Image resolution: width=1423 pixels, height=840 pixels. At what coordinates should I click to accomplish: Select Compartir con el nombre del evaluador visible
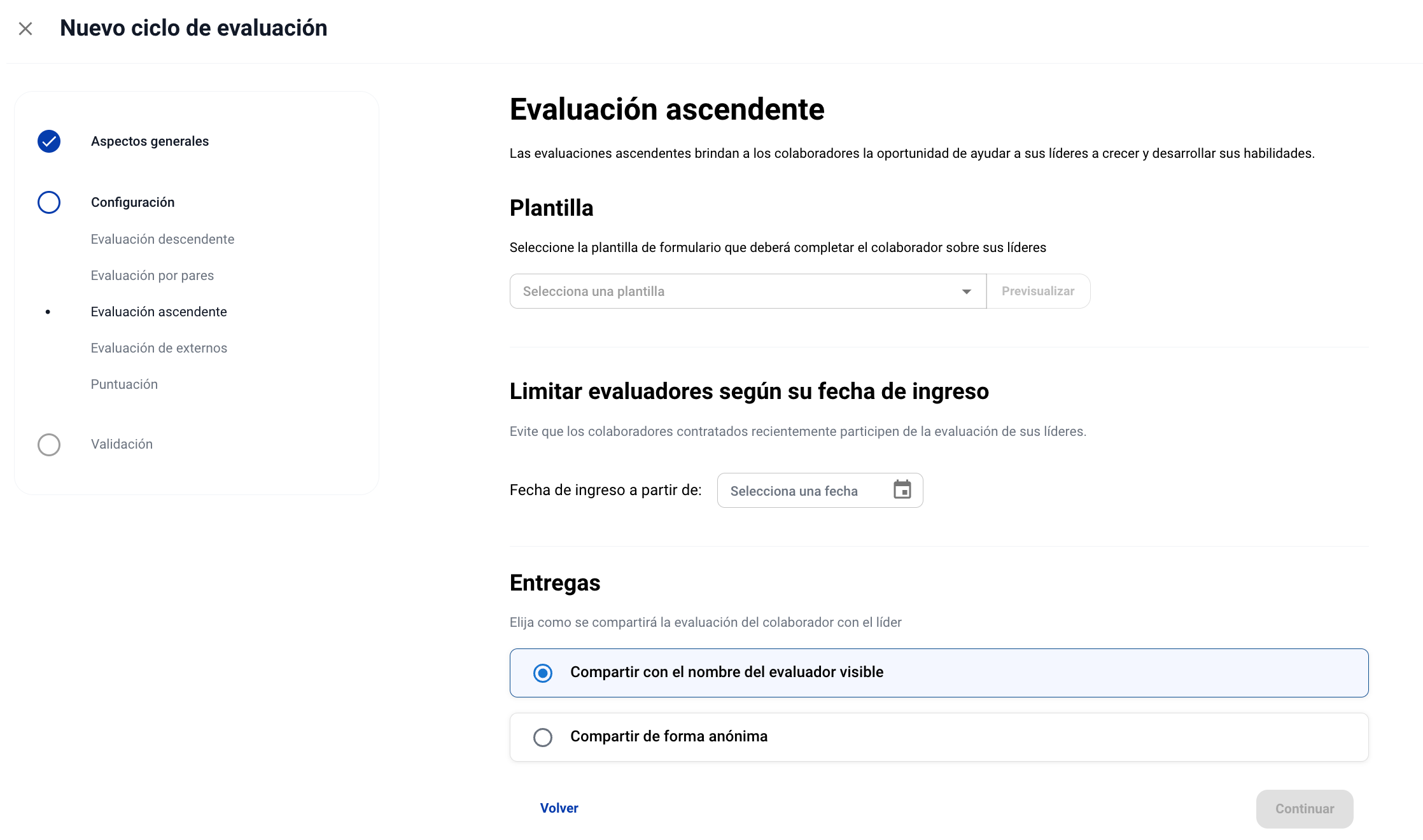(543, 673)
